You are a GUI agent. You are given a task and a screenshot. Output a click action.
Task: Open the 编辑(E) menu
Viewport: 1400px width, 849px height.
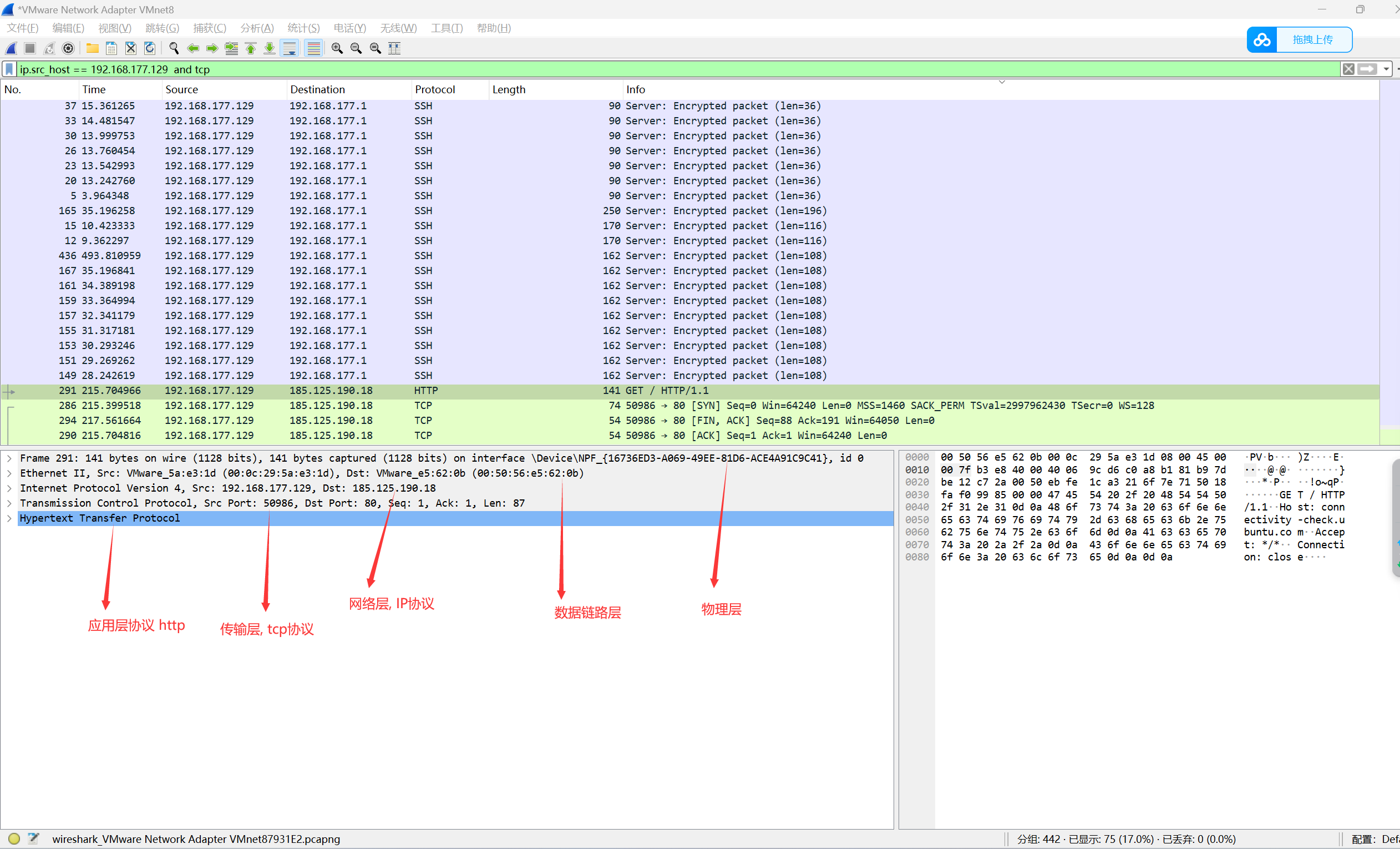68,28
